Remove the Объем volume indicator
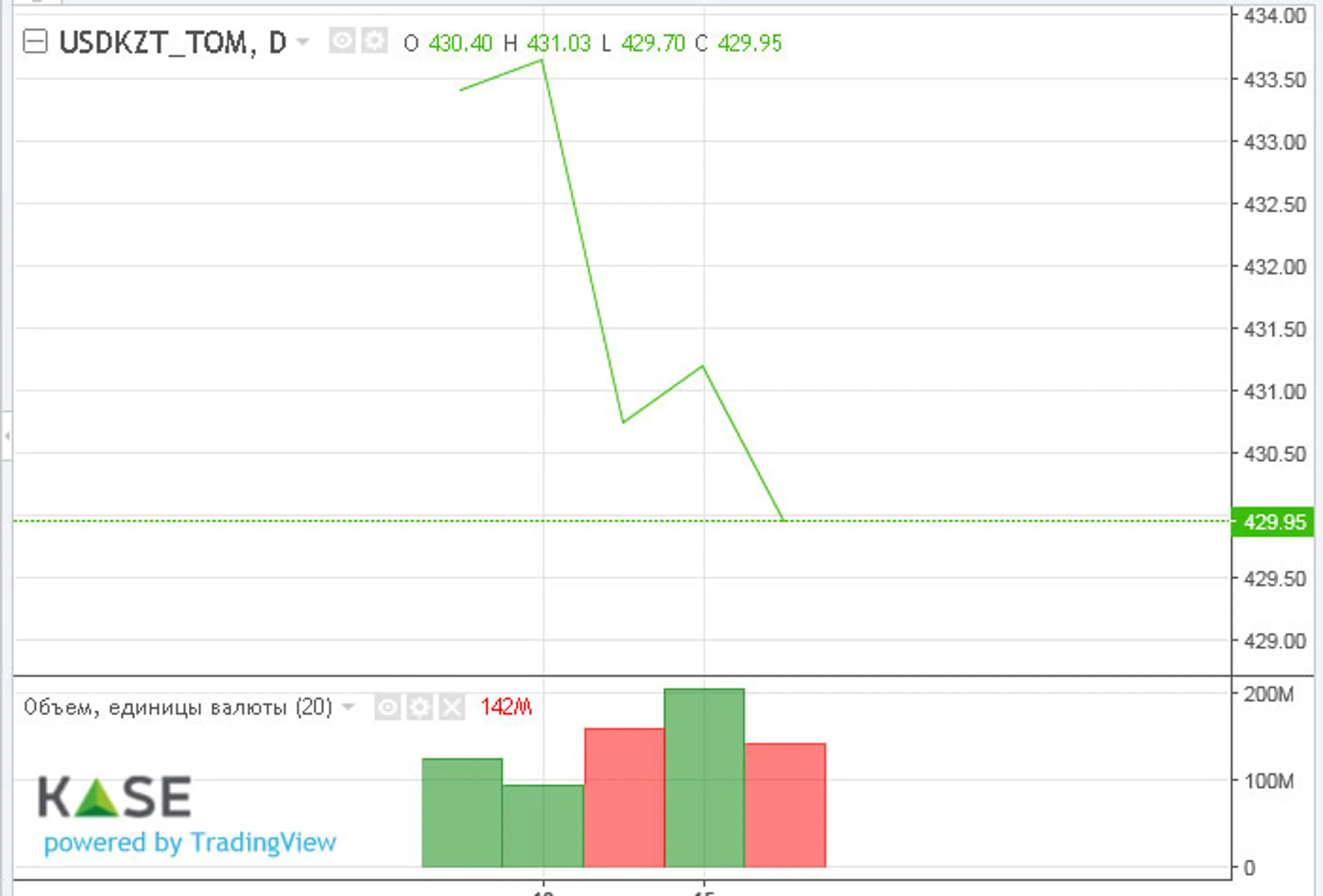1323x896 pixels. [452, 708]
